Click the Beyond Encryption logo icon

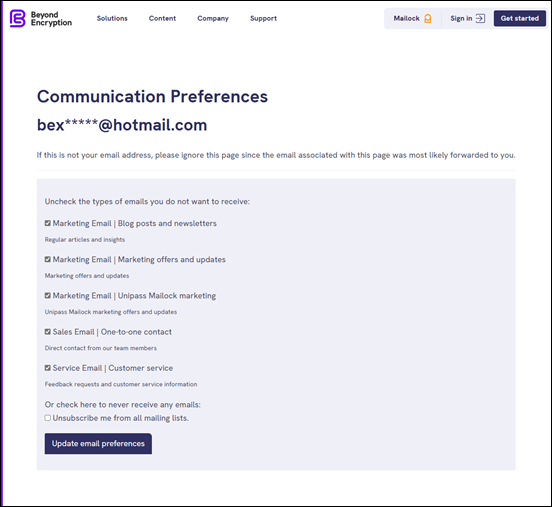point(18,18)
